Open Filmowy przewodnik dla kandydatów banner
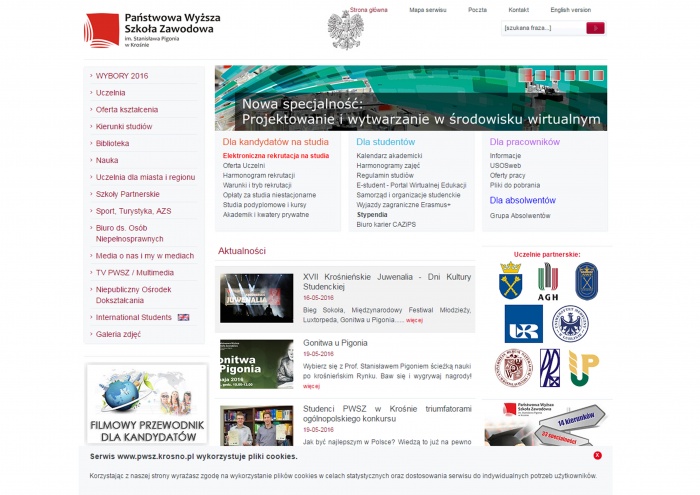 [147, 404]
